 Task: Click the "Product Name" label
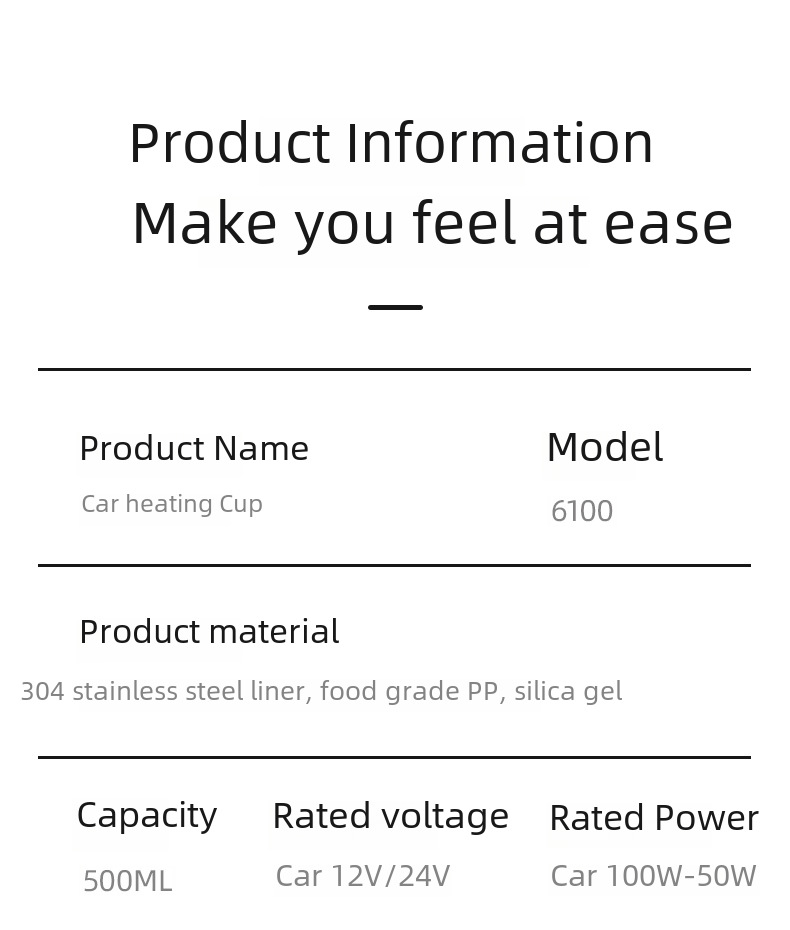tap(194, 449)
